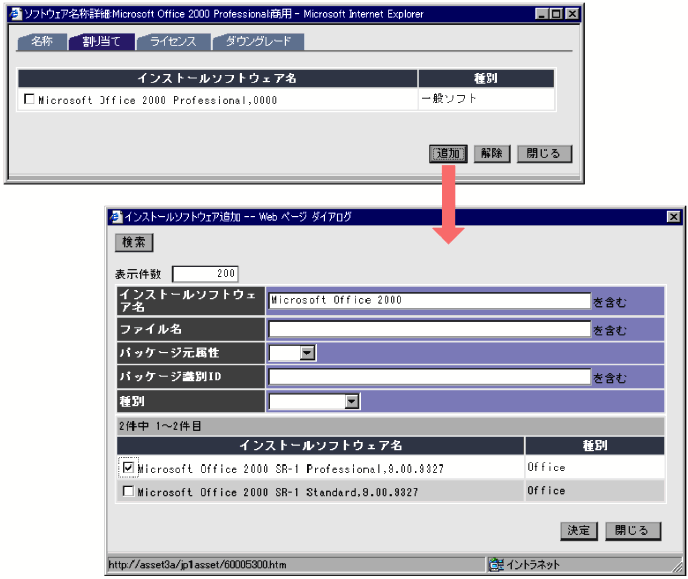This screenshot has height=579, width=688.
Task: Uncheck Microsoft Office 2000 SR-1 Professional checkbox
Action: [x=128, y=468]
